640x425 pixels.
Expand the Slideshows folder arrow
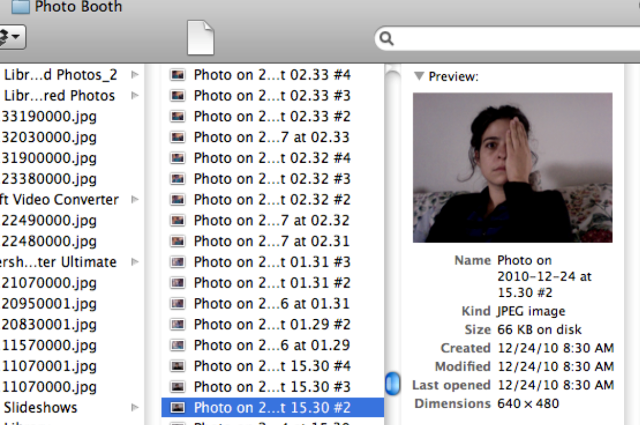(135, 408)
